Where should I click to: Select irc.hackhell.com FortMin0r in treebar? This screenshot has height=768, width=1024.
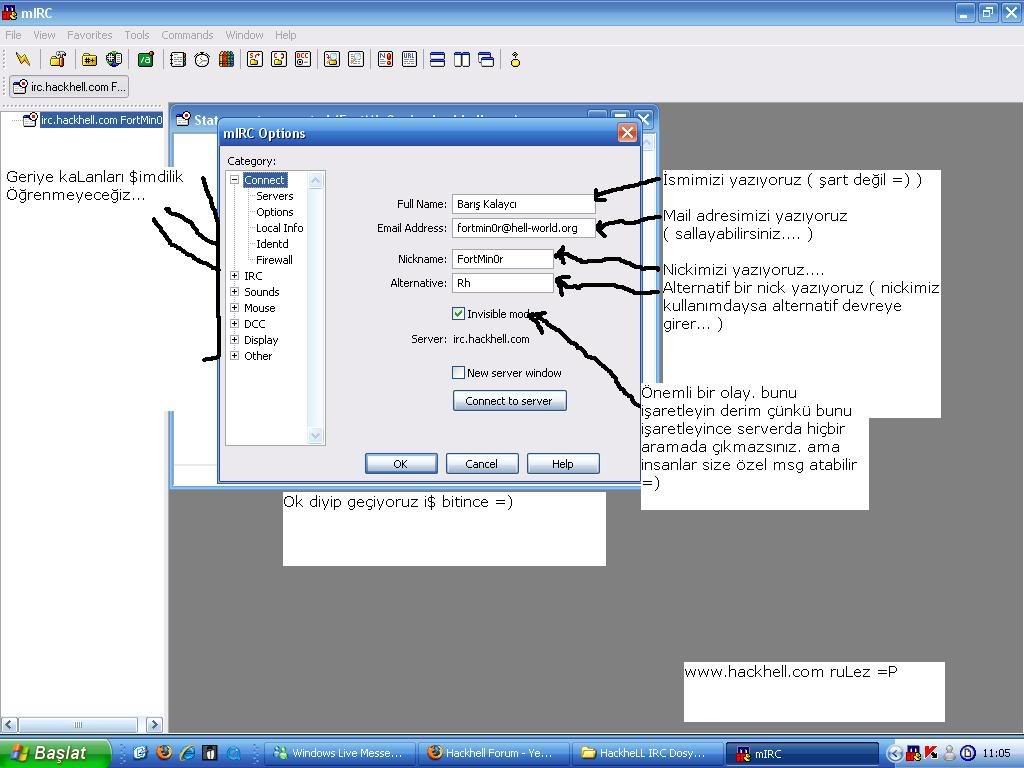101,120
